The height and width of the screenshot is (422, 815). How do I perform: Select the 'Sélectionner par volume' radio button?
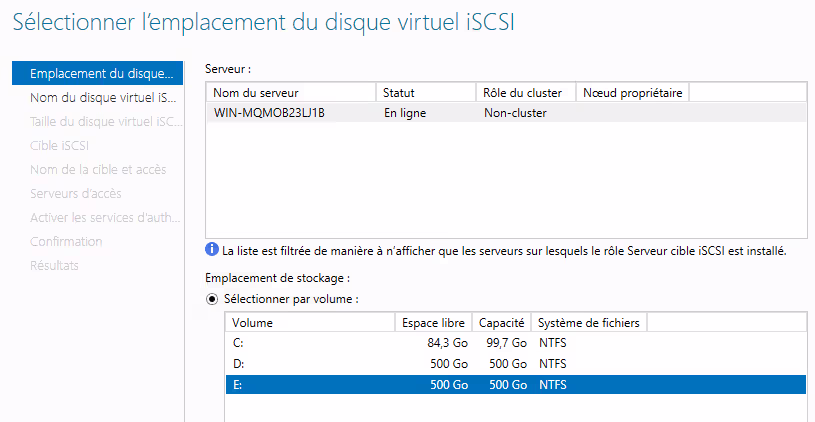coord(212,299)
